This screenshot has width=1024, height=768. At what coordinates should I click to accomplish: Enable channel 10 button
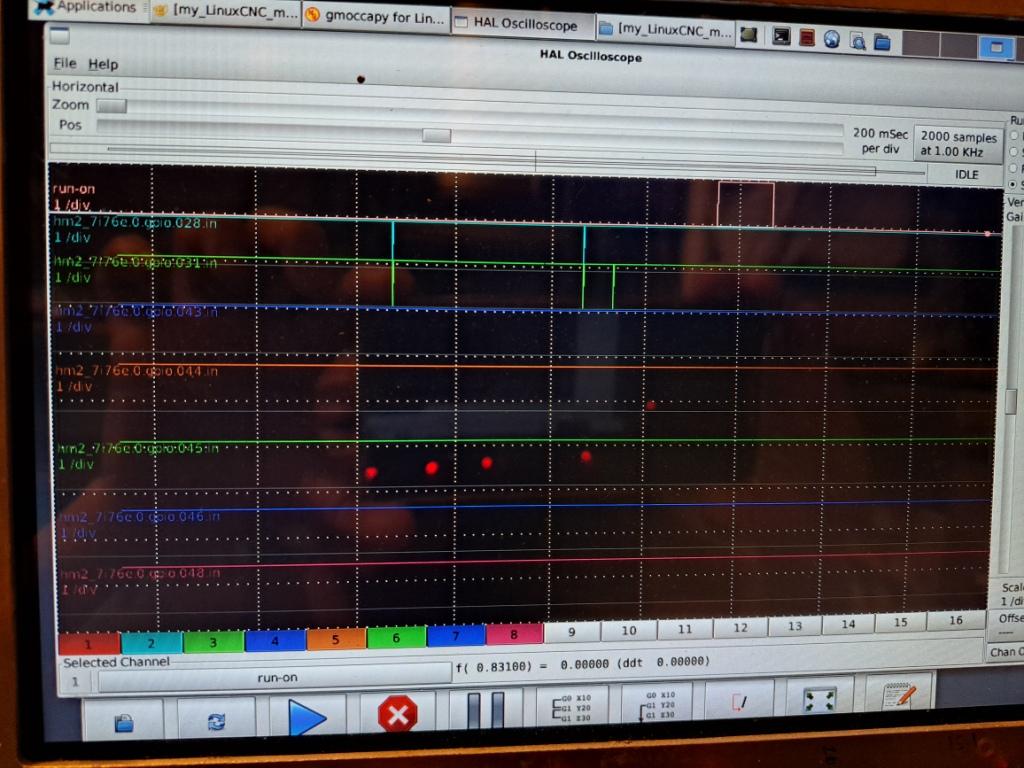point(628,630)
